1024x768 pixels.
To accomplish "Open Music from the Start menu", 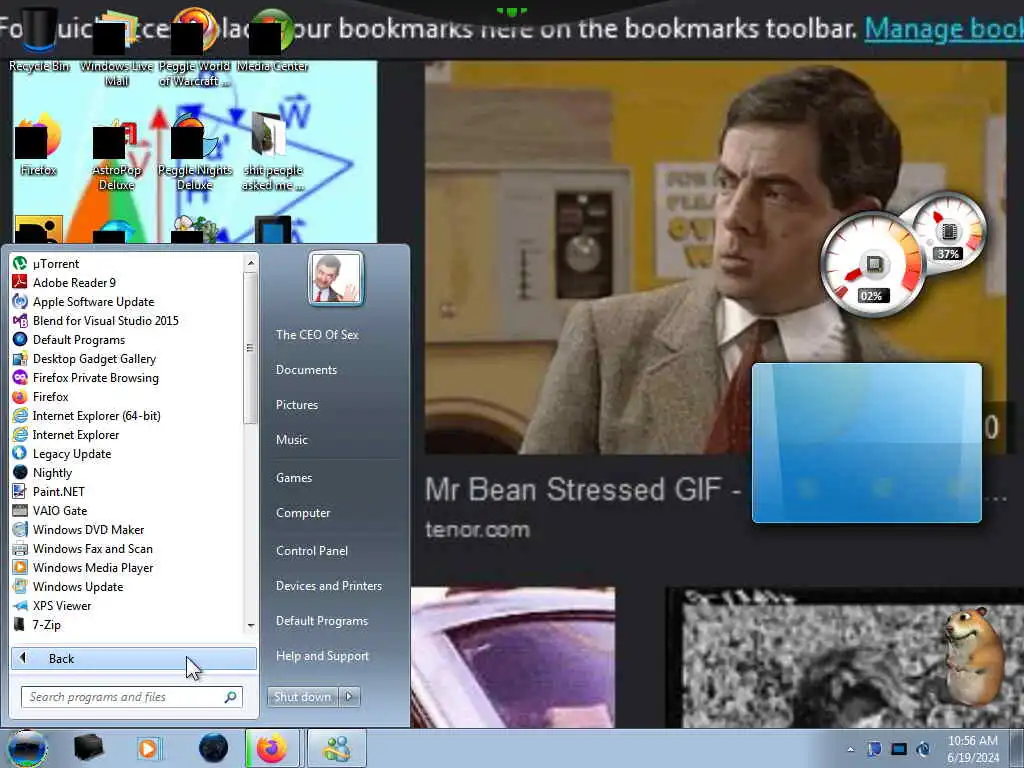I will (x=292, y=440).
